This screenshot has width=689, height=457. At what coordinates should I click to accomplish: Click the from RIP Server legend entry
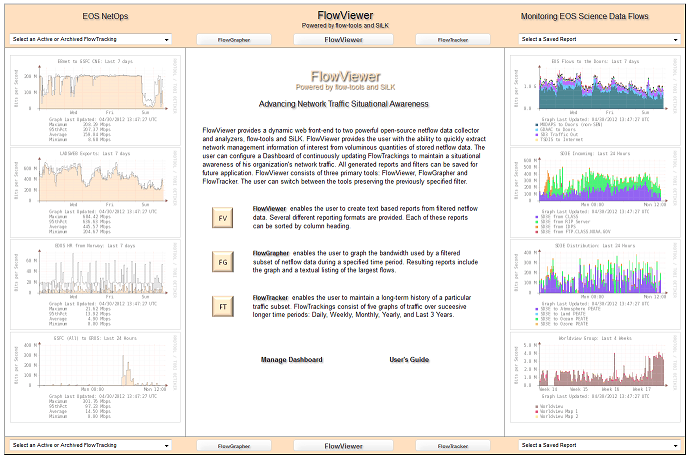562,221
